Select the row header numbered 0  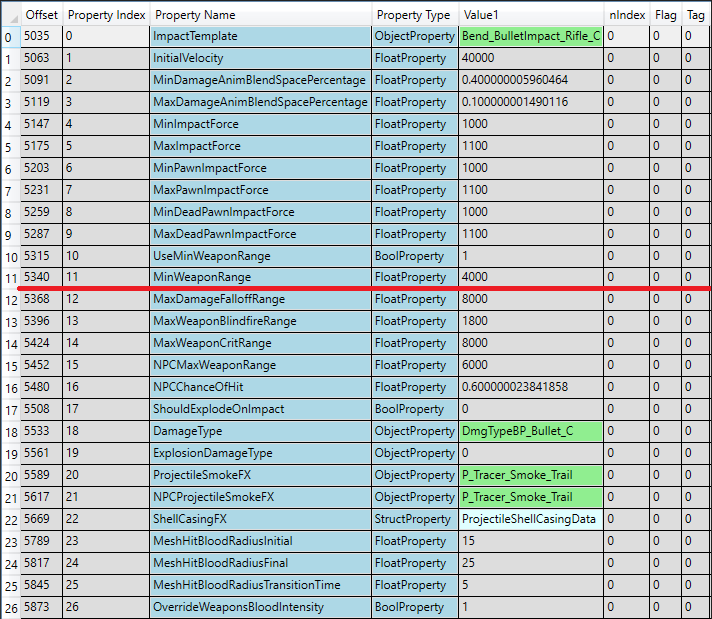coord(11,36)
